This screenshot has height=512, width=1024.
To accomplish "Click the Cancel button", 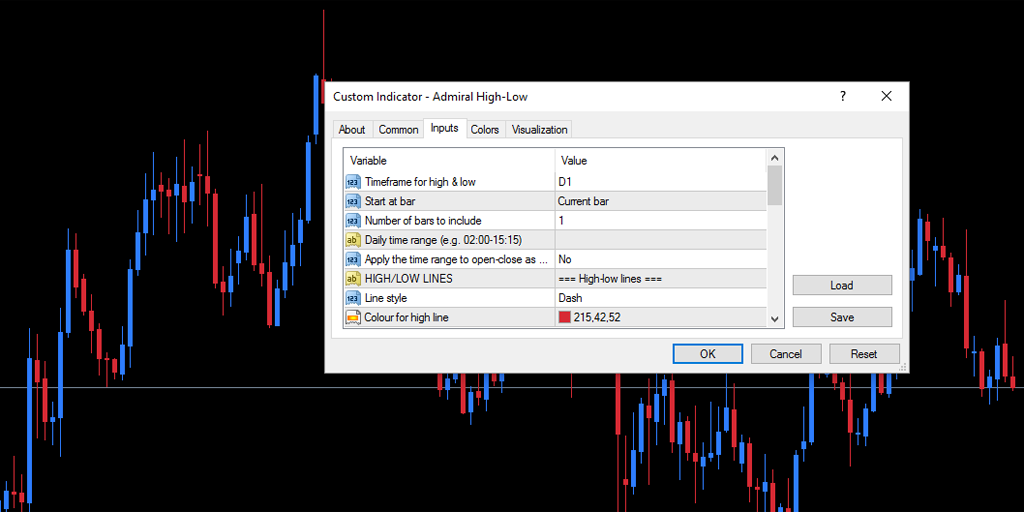I will click(786, 354).
